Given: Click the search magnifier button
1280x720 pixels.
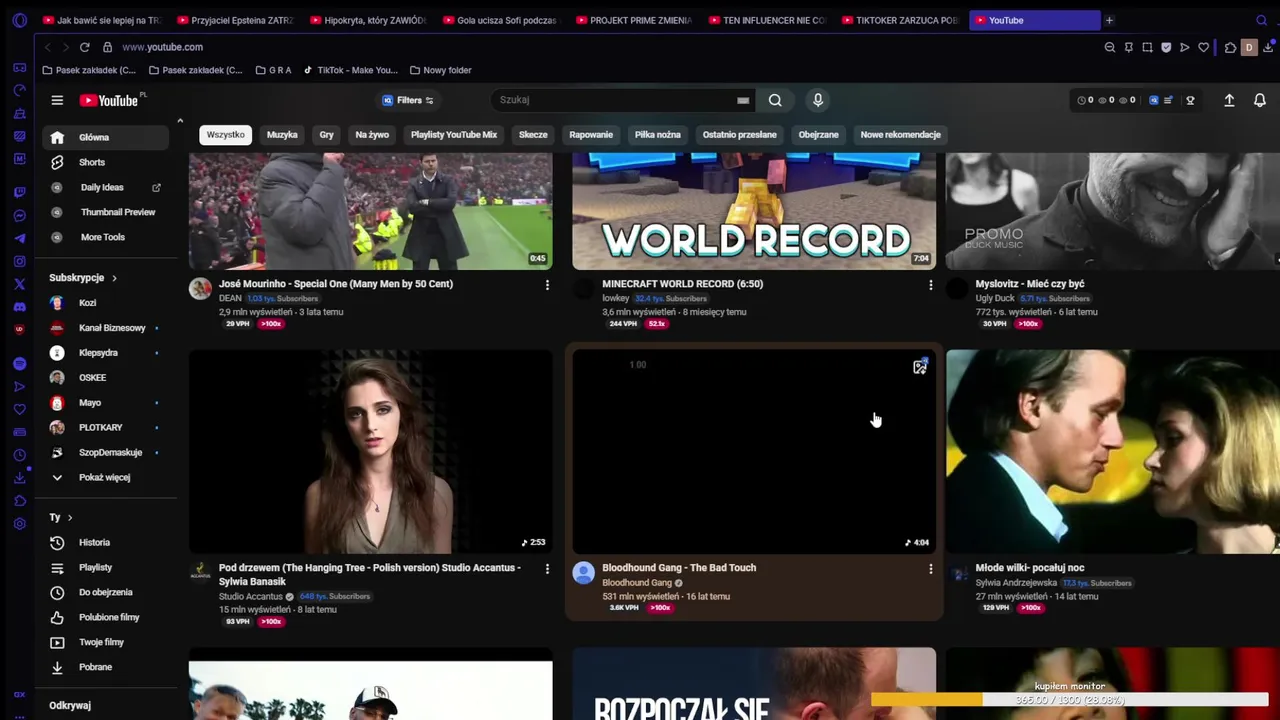Looking at the screenshot, I should click(775, 100).
